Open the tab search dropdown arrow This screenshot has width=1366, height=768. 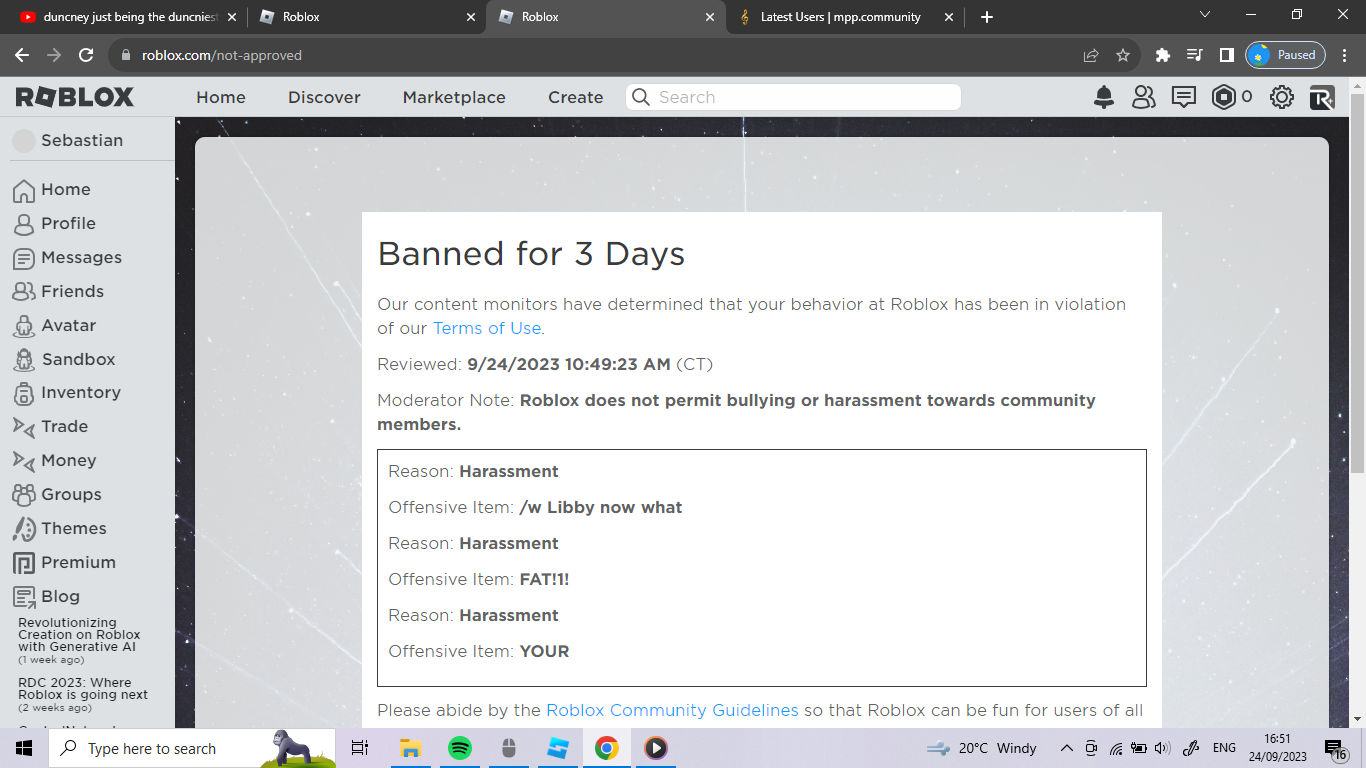[x=1204, y=16]
